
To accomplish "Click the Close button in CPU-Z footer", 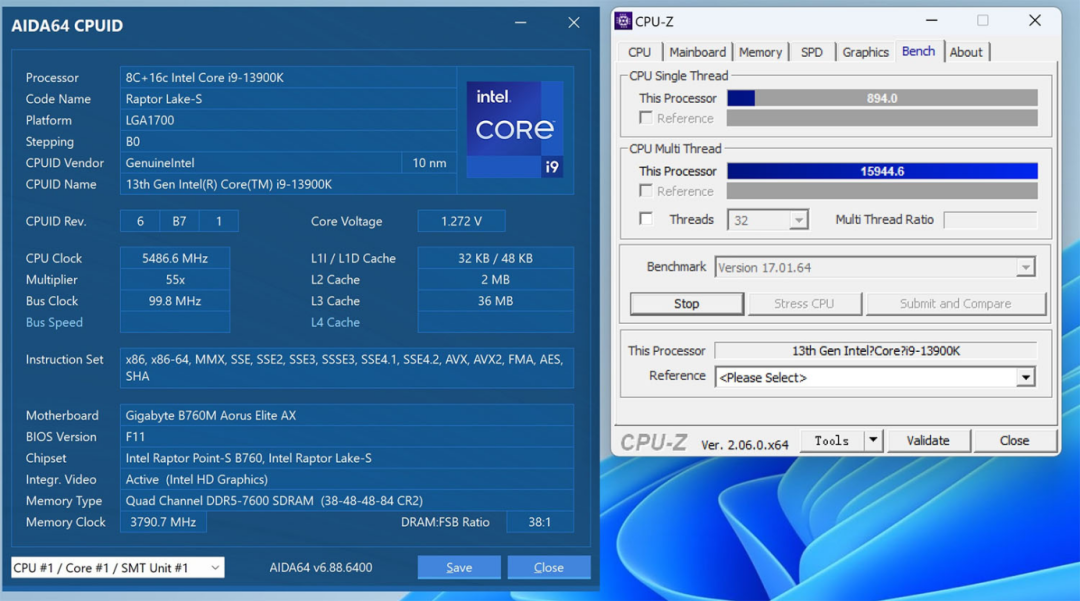I will tap(1014, 440).
